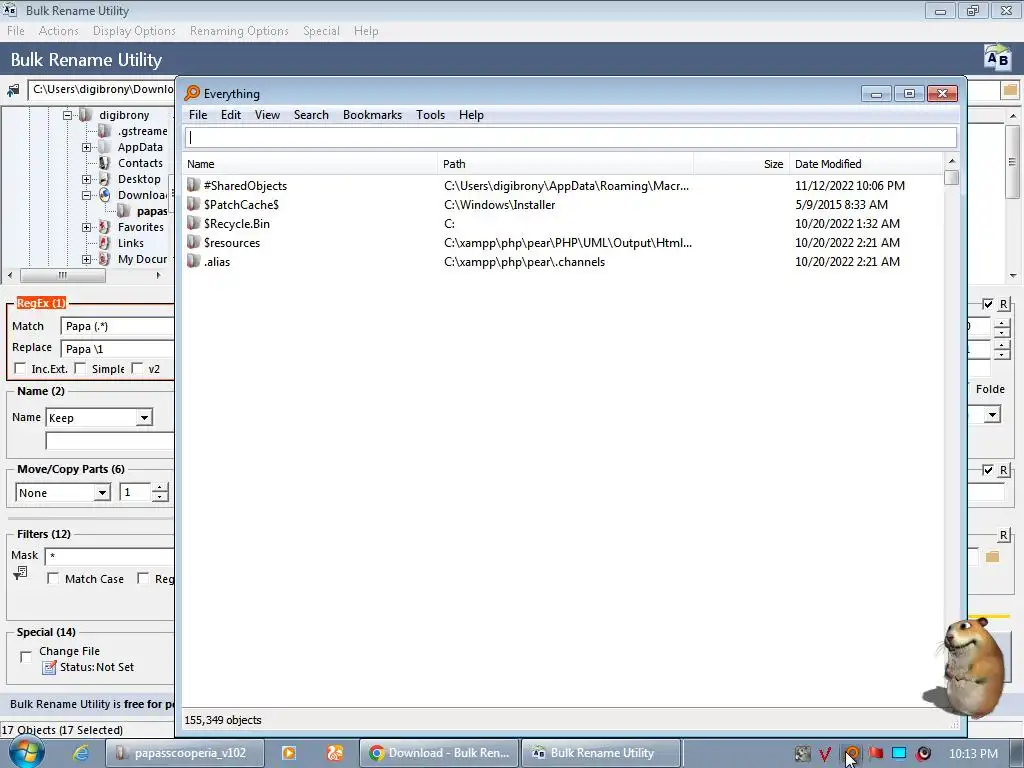Viewport: 1024px width, 768px height.
Task: Open media player taskbar icon
Action: pyautogui.click(x=289, y=753)
